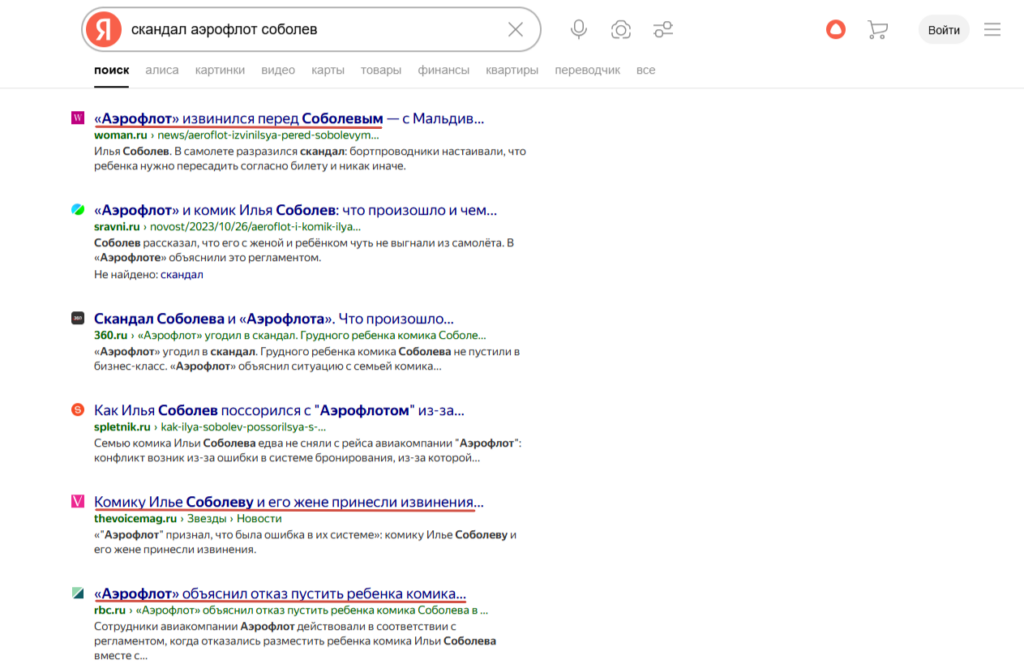Open thevoicemag.ru domain link
The image size is (1024, 664).
[135, 518]
